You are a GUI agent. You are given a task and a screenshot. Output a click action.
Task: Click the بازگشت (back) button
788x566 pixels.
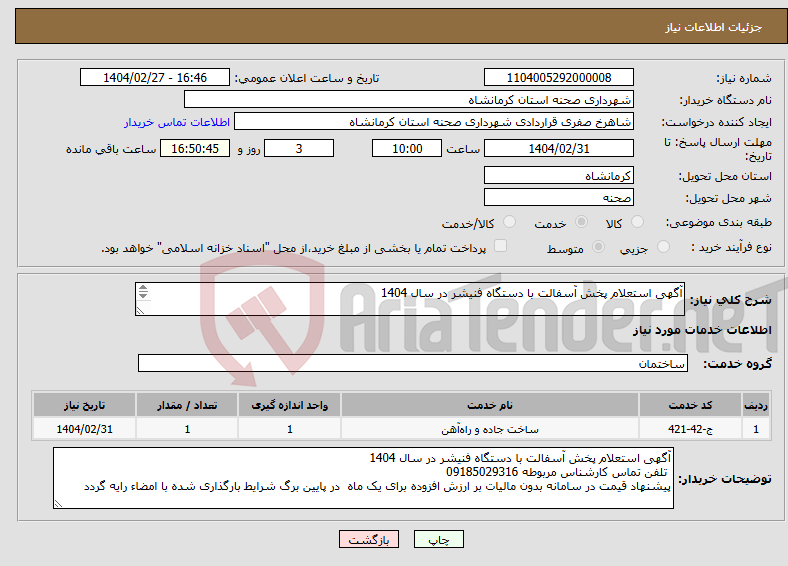click(369, 539)
